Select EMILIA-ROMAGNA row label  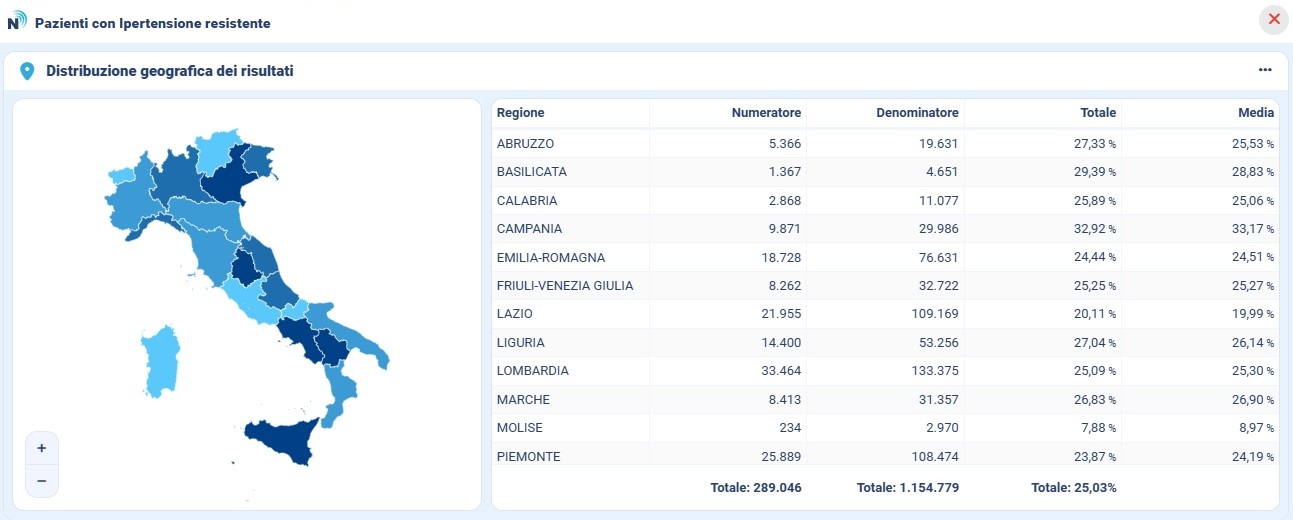point(551,258)
